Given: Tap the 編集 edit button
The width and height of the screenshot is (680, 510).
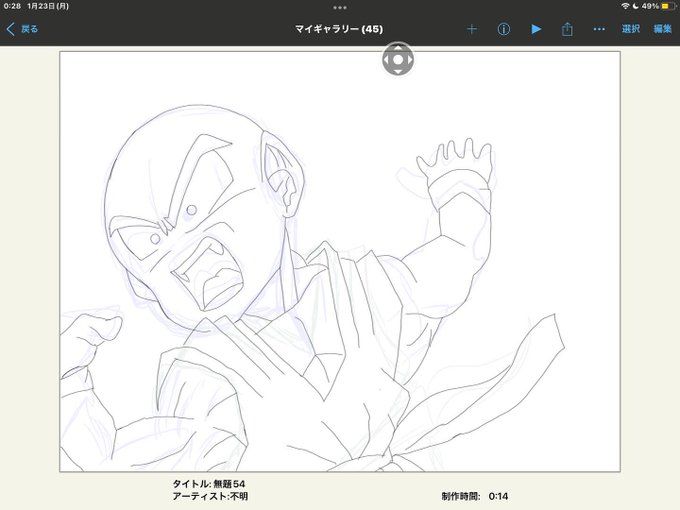Looking at the screenshot, I should (x=663, y=29).
